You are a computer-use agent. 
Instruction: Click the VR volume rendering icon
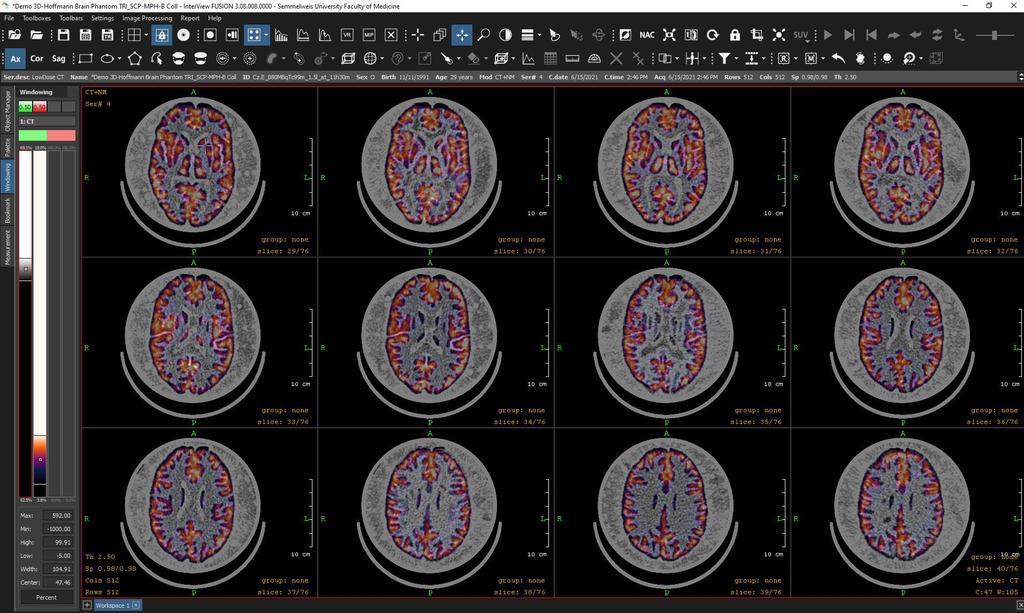[x=347, y=35]
